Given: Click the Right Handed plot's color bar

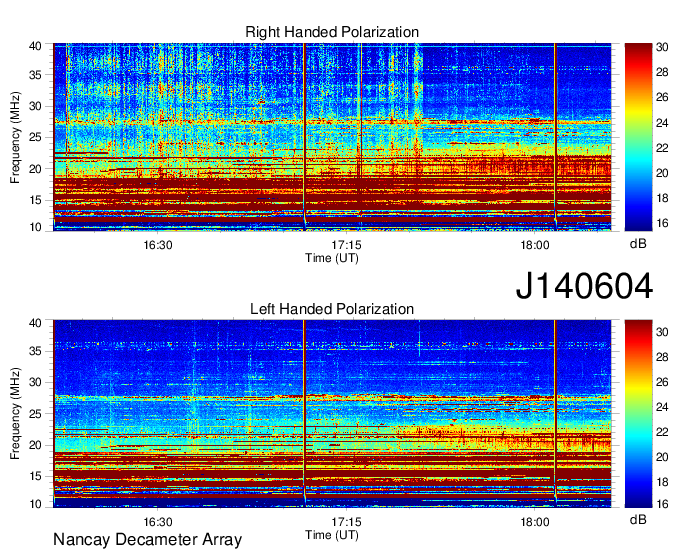Looking at the screenshot, I should [x=638, y=137].
